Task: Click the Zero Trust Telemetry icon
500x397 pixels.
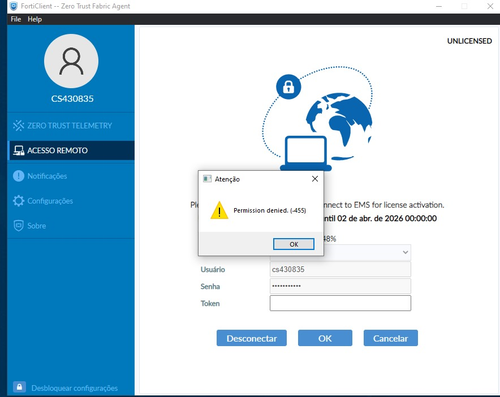Action: [x=18, y=126]
